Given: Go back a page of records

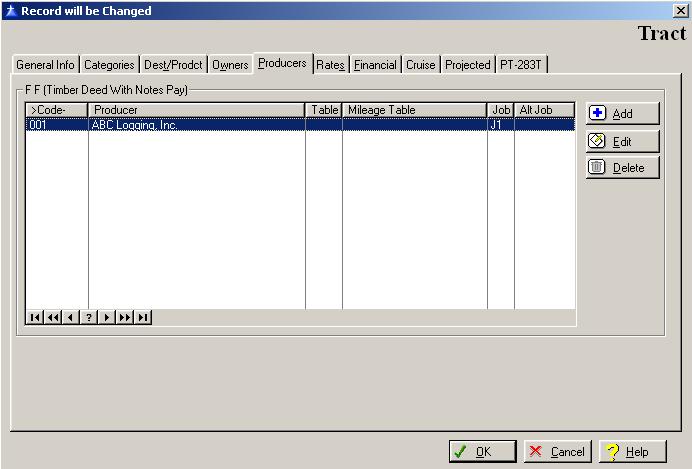Looking at the screenshot, I should (53, 317).
